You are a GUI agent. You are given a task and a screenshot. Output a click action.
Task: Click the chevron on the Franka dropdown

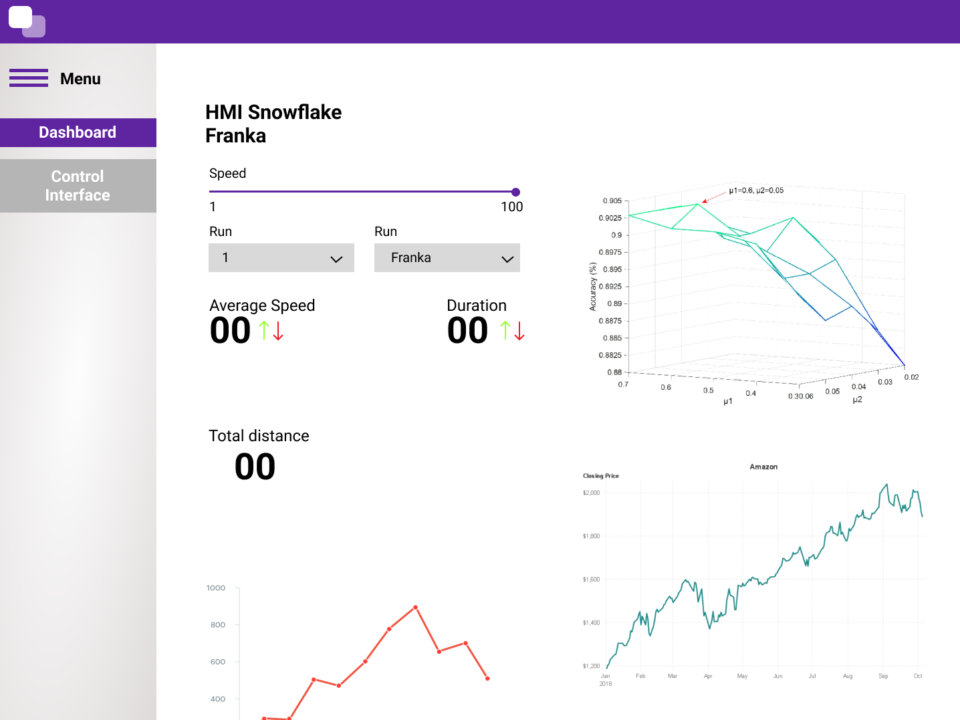coord(507,259)
